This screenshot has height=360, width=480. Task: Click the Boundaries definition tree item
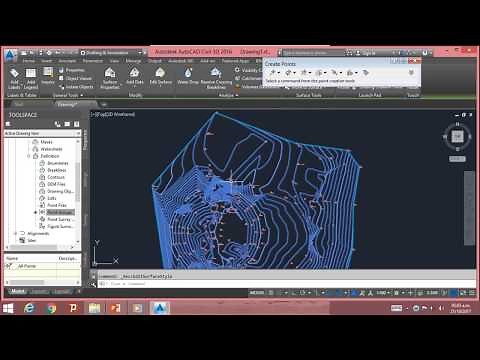coord(54,163)
